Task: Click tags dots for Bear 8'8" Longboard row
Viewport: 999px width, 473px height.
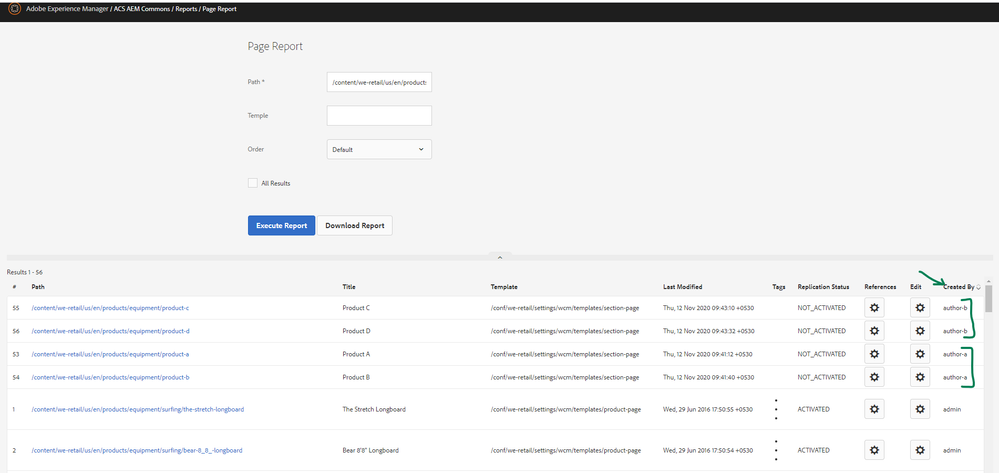Action: tap(776, 450)
